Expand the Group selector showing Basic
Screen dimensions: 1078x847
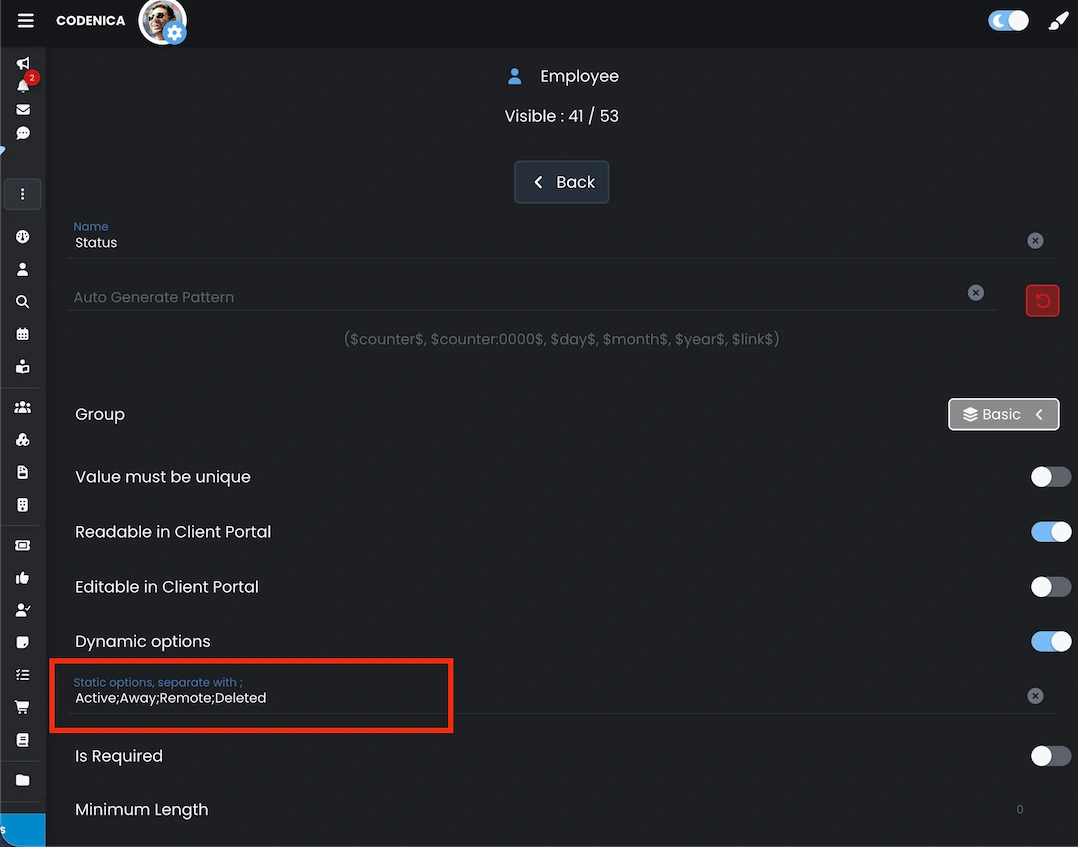tap(1003, 414)
